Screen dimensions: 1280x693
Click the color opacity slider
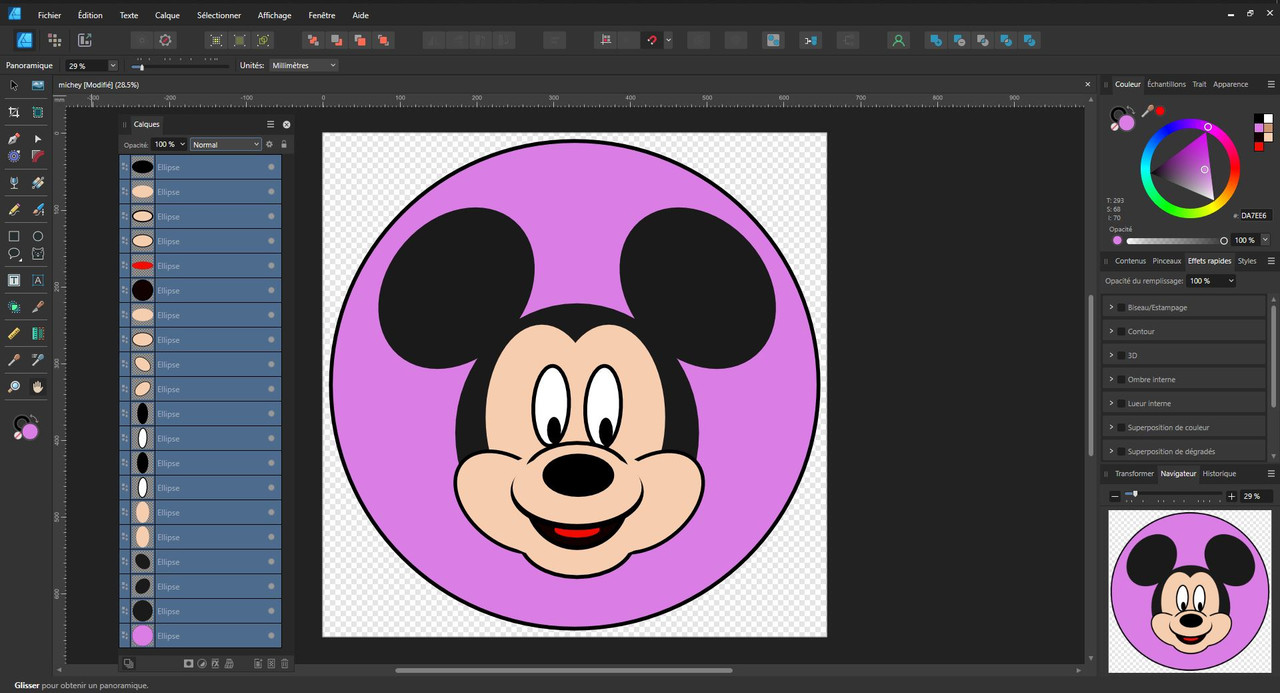click(x=1176, y=241)
